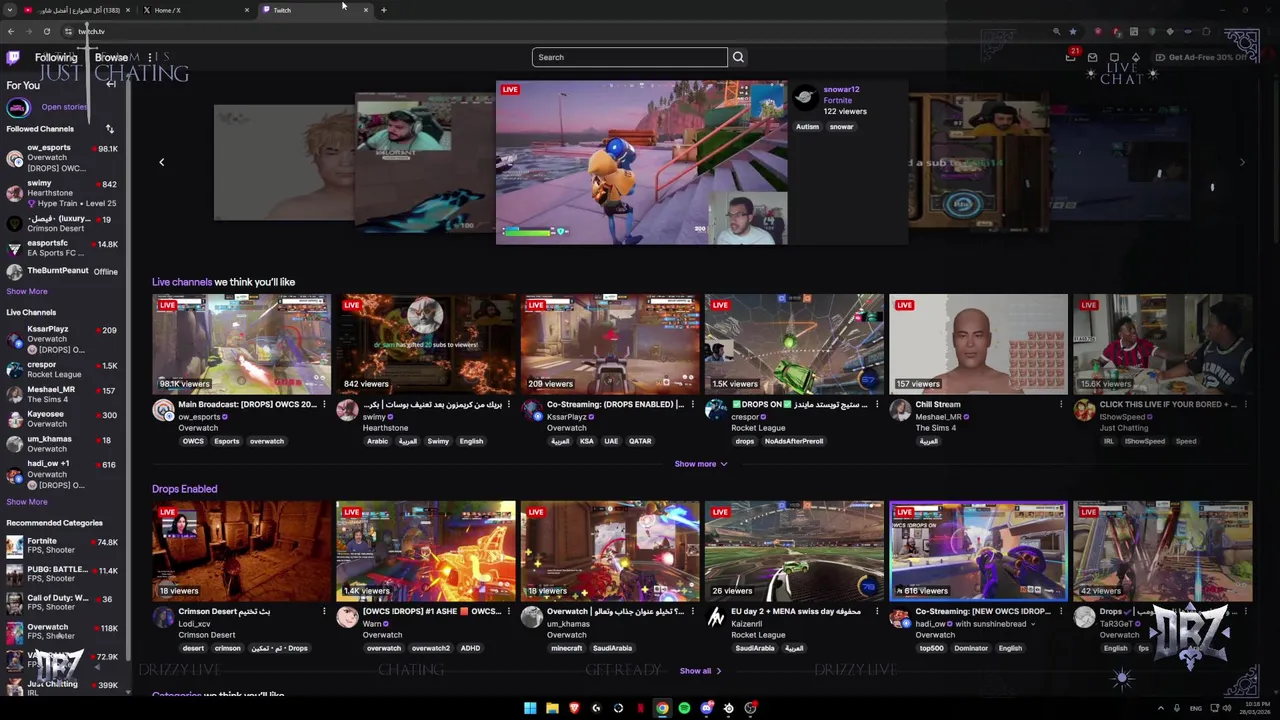
Task: Open Discord from the taskbar
Action: point(706,708)
